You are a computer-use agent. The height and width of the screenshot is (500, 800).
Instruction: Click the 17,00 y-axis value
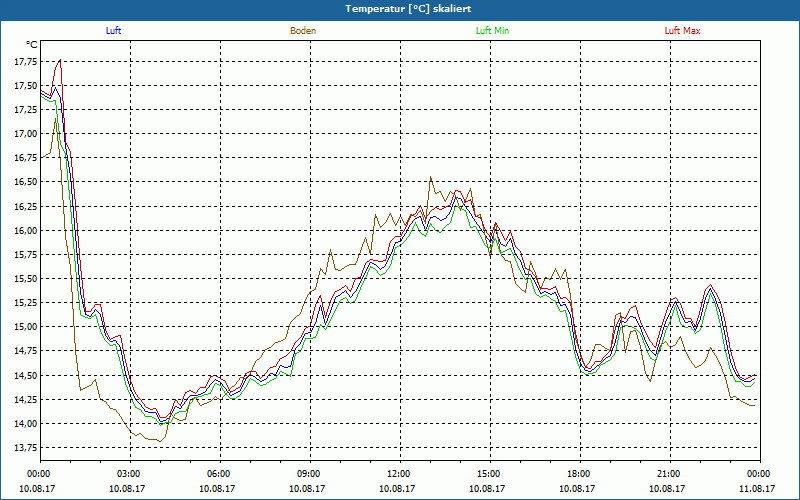[x=26, y=134]
